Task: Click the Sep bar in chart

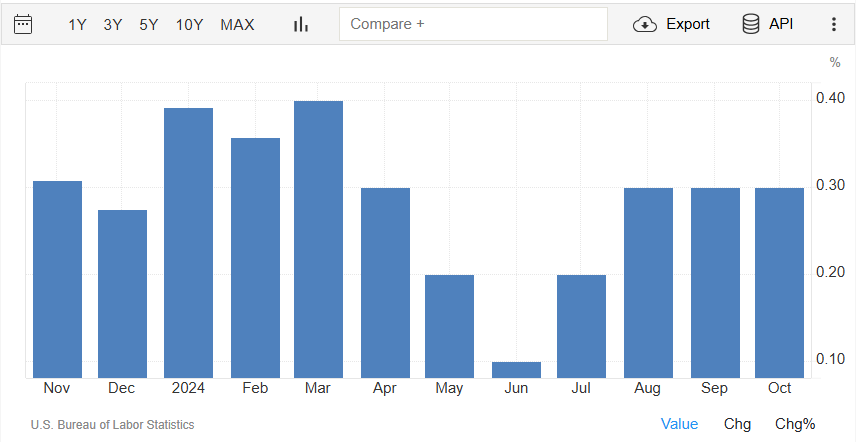Action: (x=715, y=283)
